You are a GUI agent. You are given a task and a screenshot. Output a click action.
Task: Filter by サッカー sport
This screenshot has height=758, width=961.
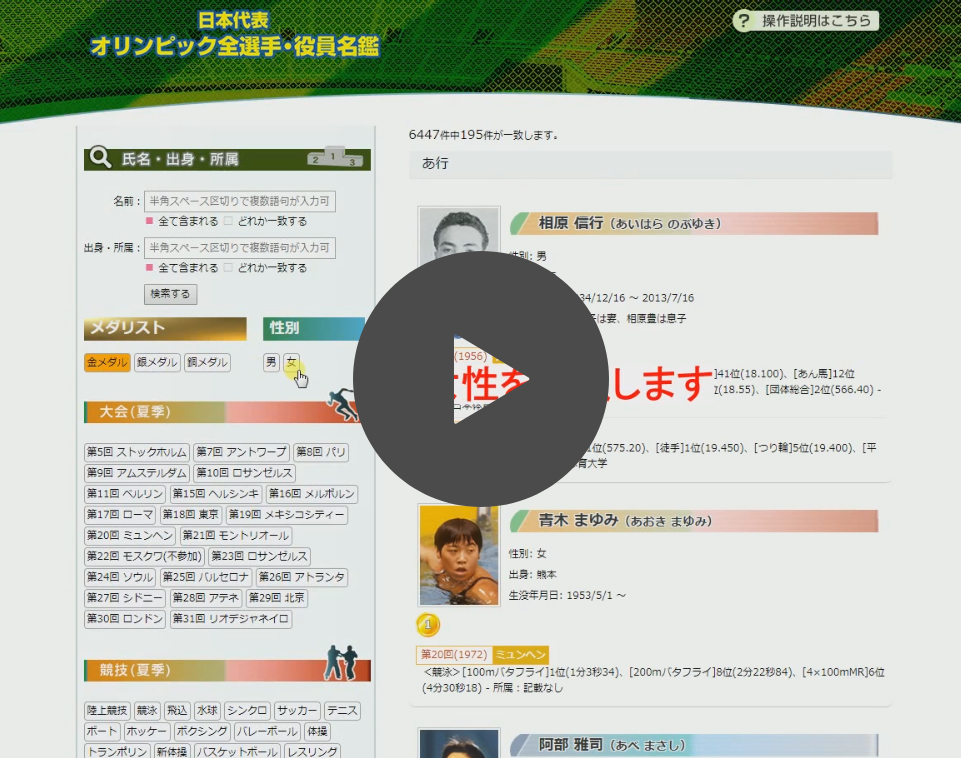click(x=297, y=711)
